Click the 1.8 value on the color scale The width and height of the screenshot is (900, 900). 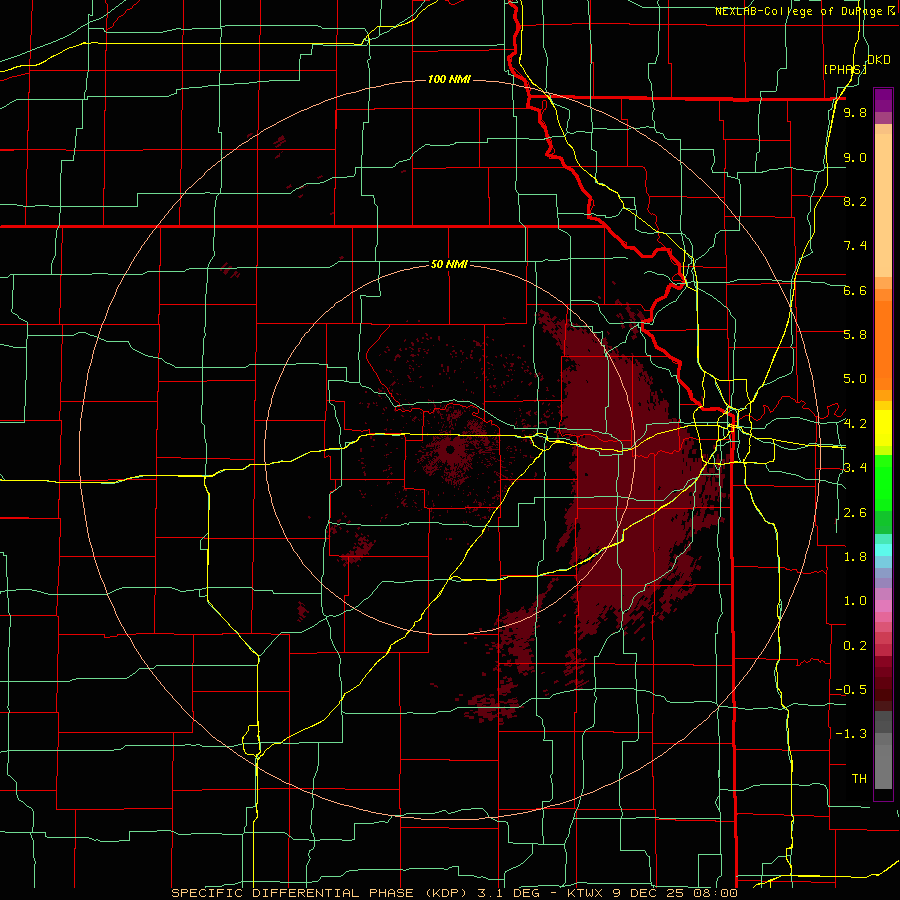(855, 556)
